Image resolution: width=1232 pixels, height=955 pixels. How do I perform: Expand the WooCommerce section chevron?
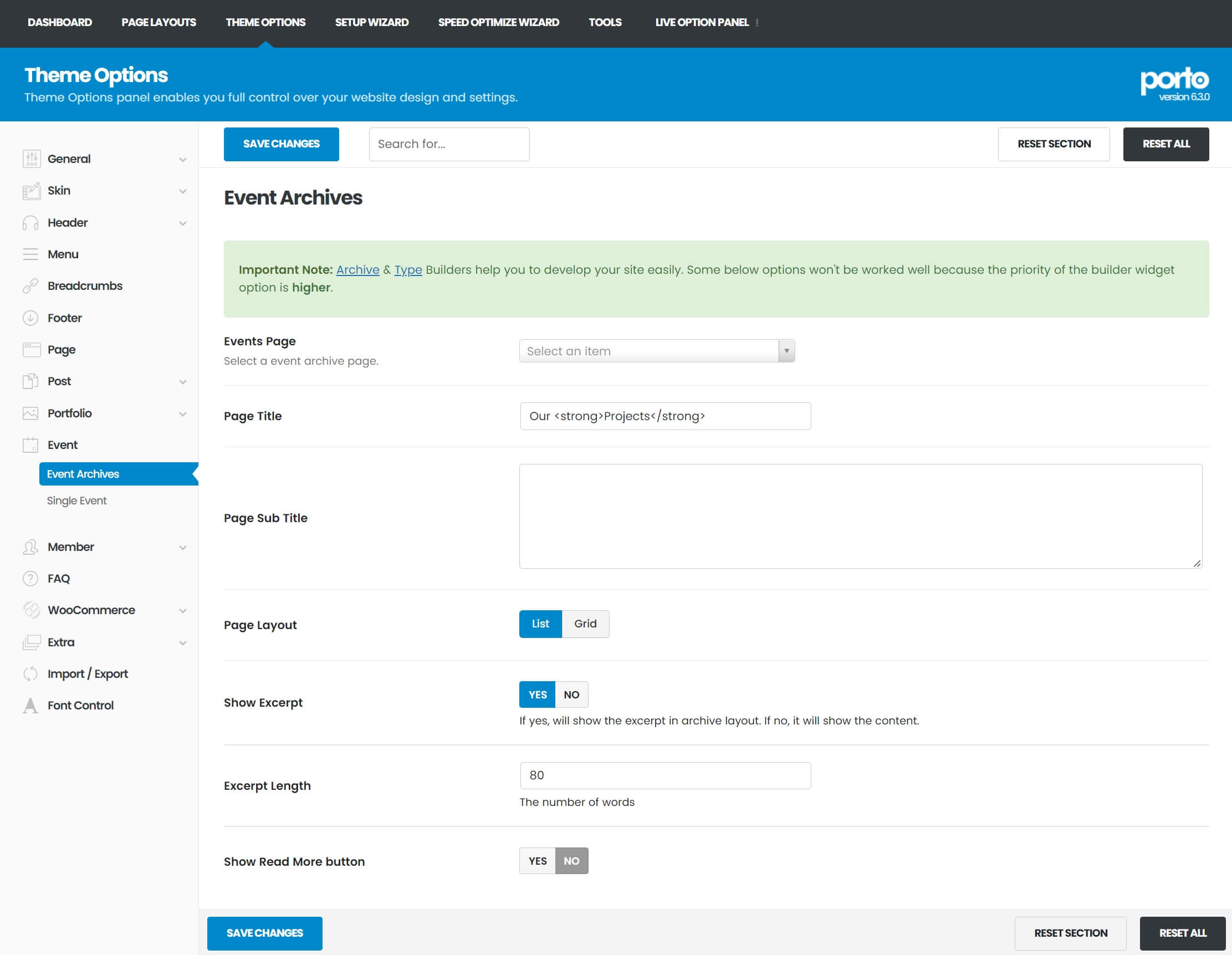pyautogui.click(x=183, y=611)
